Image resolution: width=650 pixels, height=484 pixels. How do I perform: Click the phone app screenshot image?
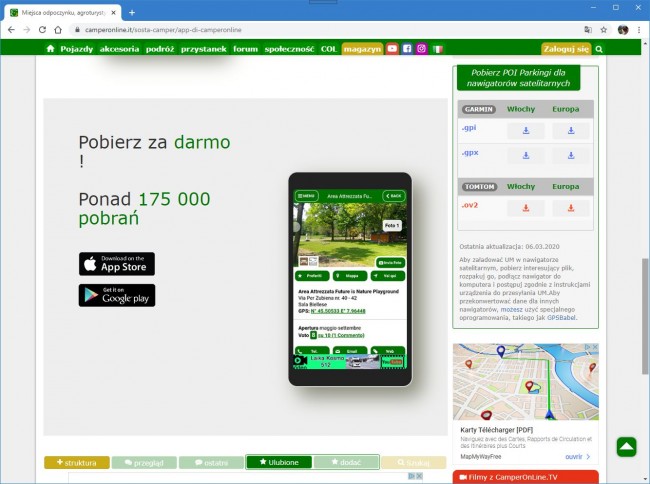click(x=350, y=279)
